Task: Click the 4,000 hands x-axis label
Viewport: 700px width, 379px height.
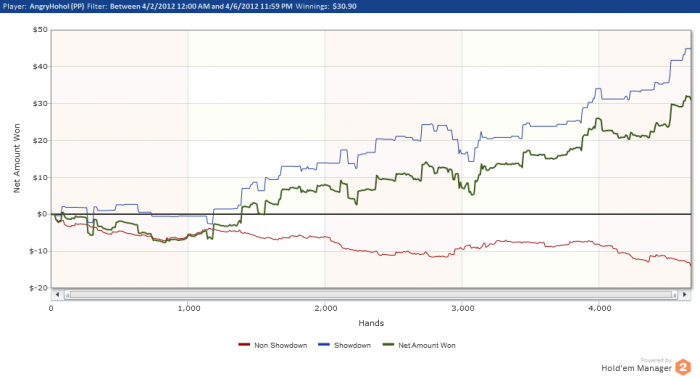Action: click(600, 308)
